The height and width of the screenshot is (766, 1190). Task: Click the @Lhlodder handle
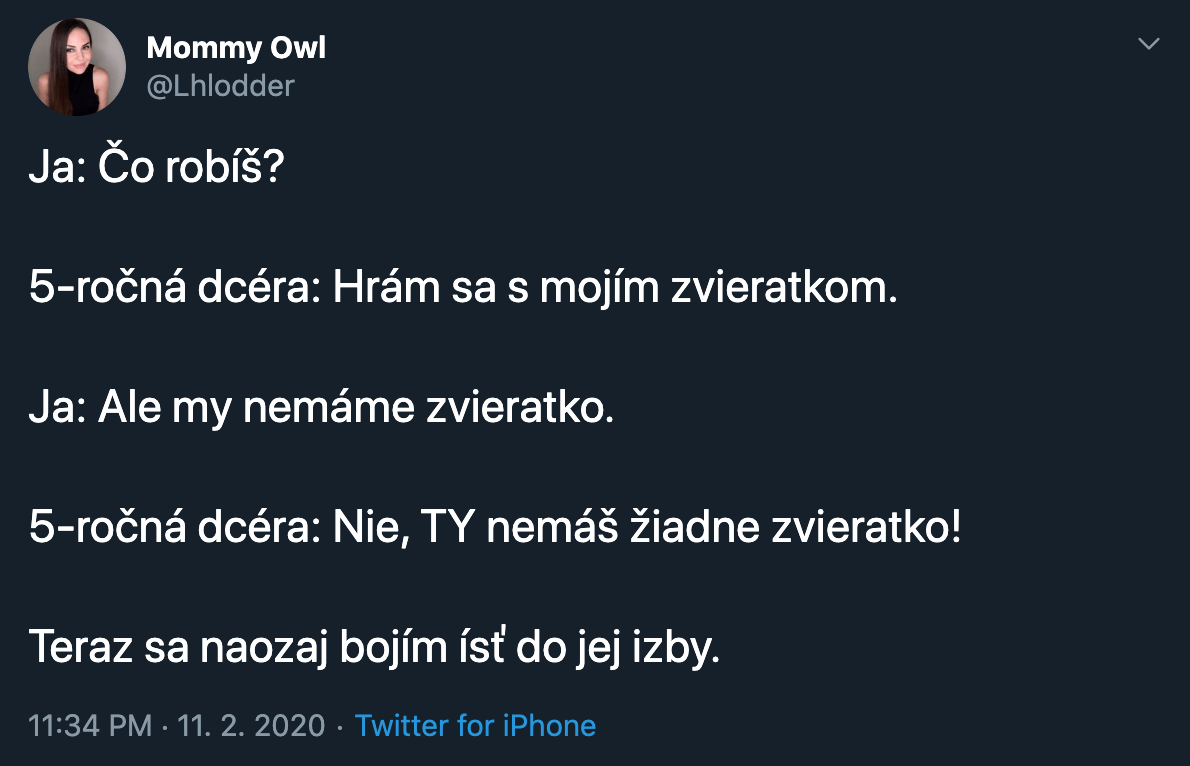(x=220, y=86)
